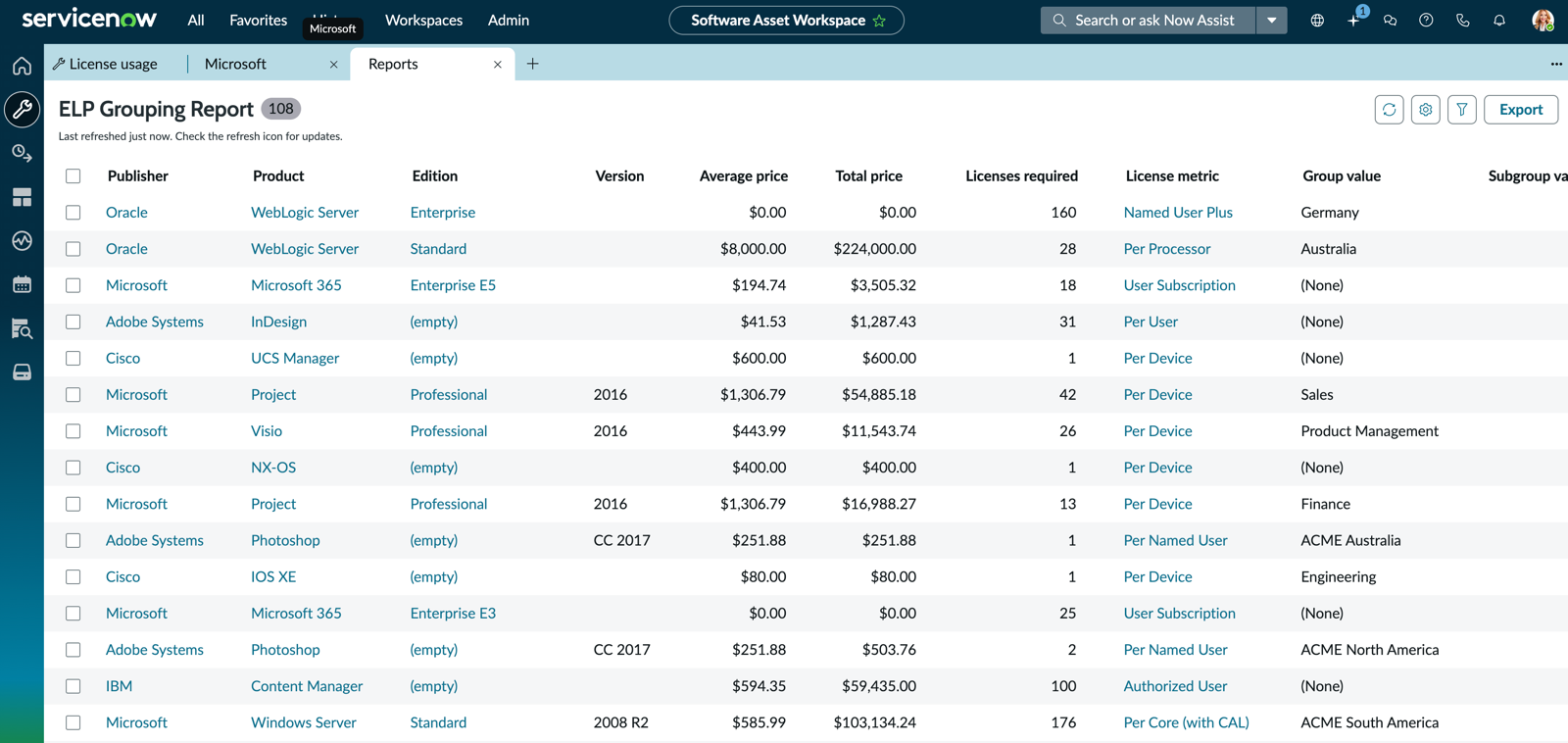Image resolution: width=1568 pixels, height=743 pixels.
Task: Open report settings gear icon
Action: click(1425, 110)
